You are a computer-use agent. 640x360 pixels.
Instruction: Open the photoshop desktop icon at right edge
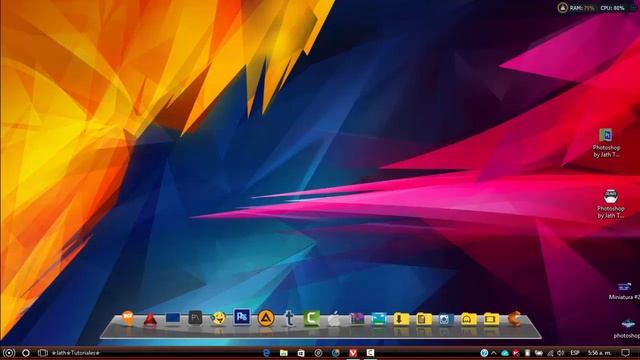pyautogui.click(x=627, y=329)
